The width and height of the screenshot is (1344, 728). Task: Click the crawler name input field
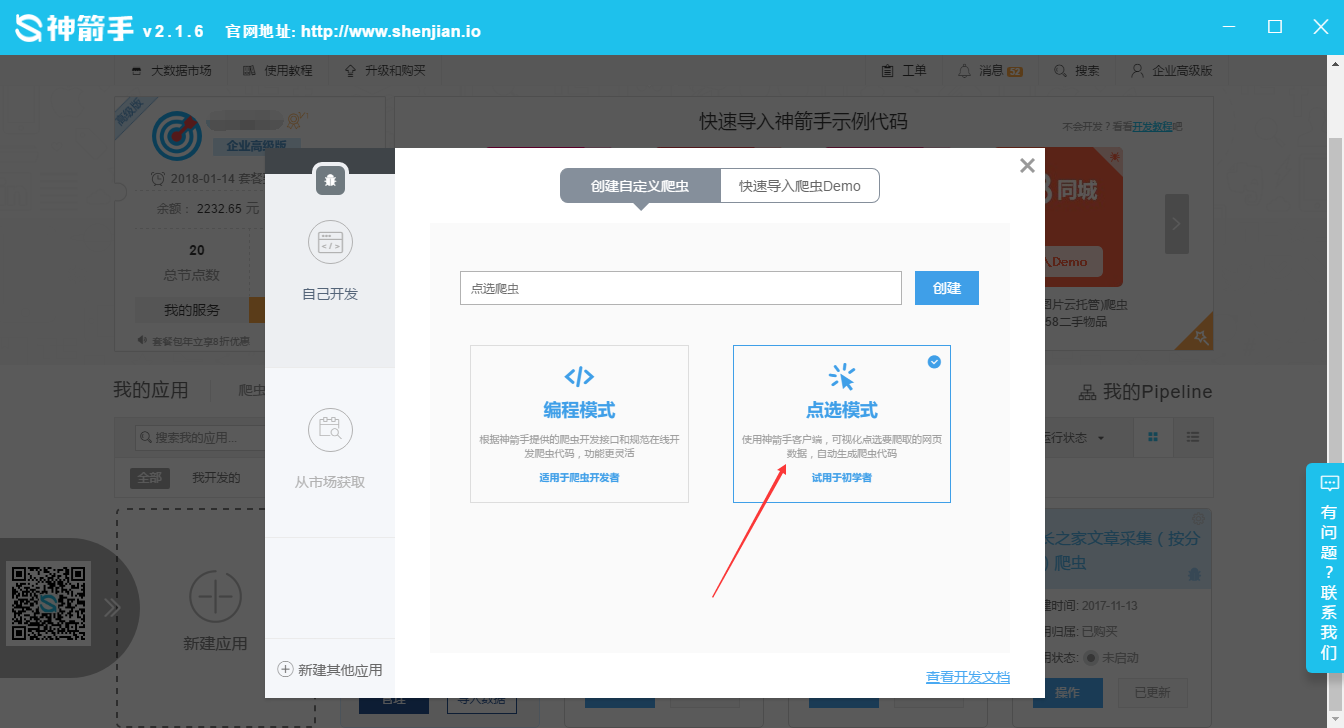coord(680,288)
